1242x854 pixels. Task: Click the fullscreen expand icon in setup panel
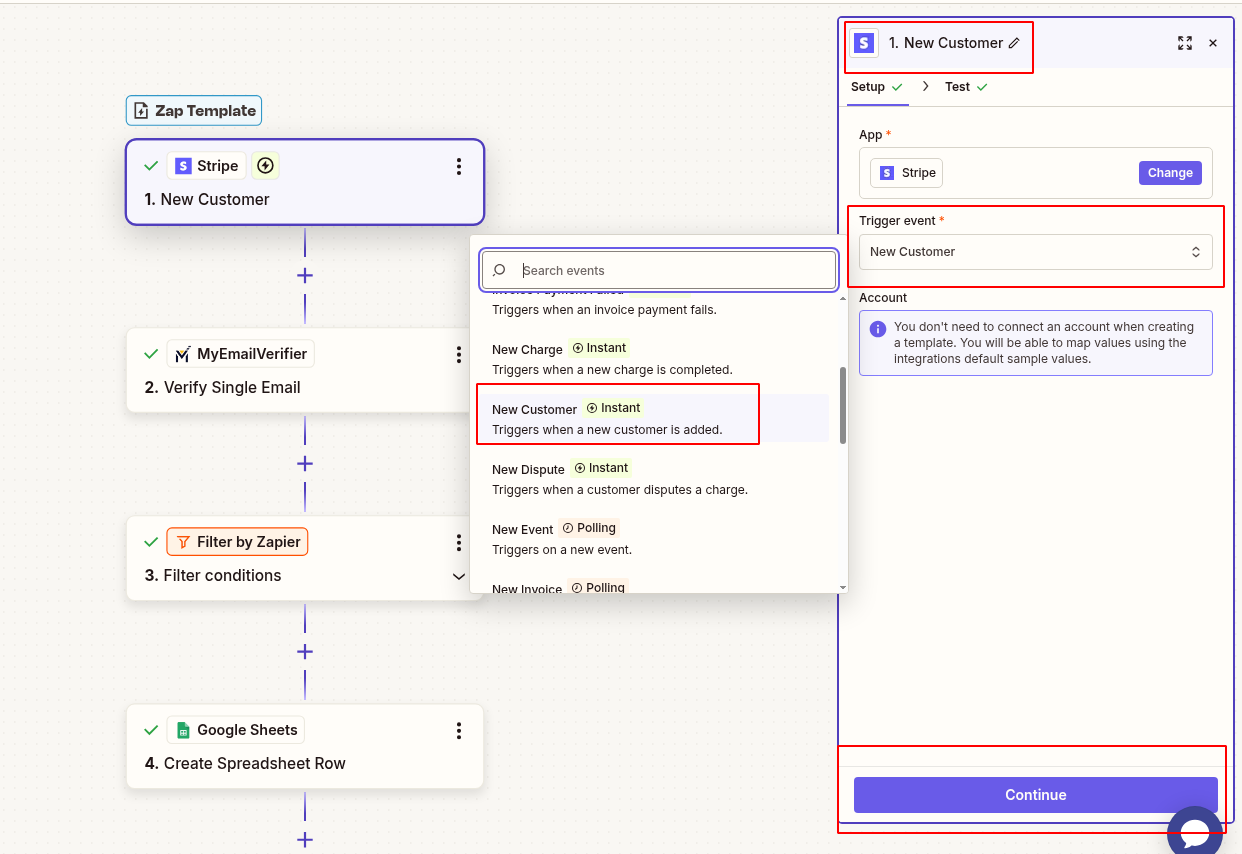tap(1185, 43)
